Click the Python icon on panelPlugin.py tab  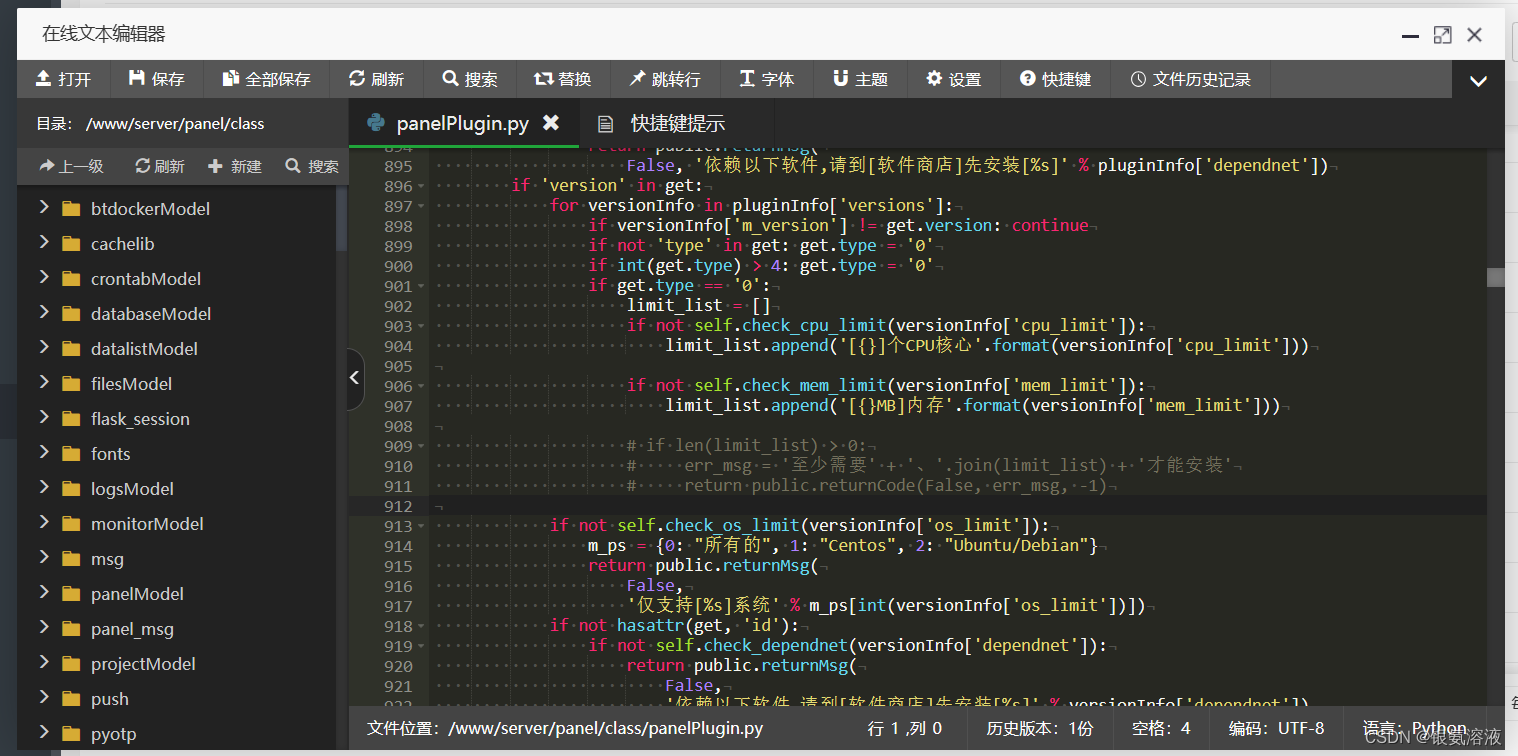coord(377,123)
